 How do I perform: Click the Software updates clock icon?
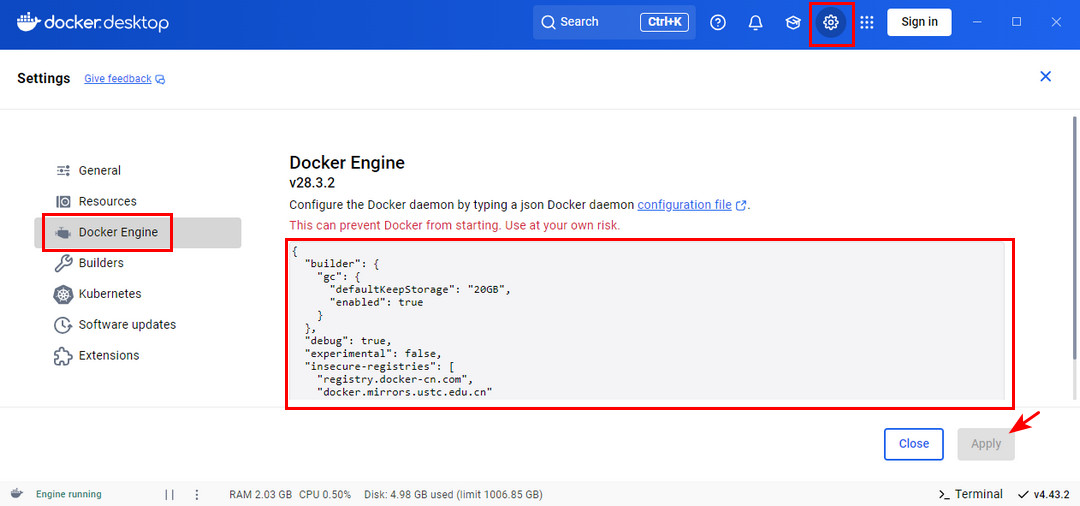(63, 325)
